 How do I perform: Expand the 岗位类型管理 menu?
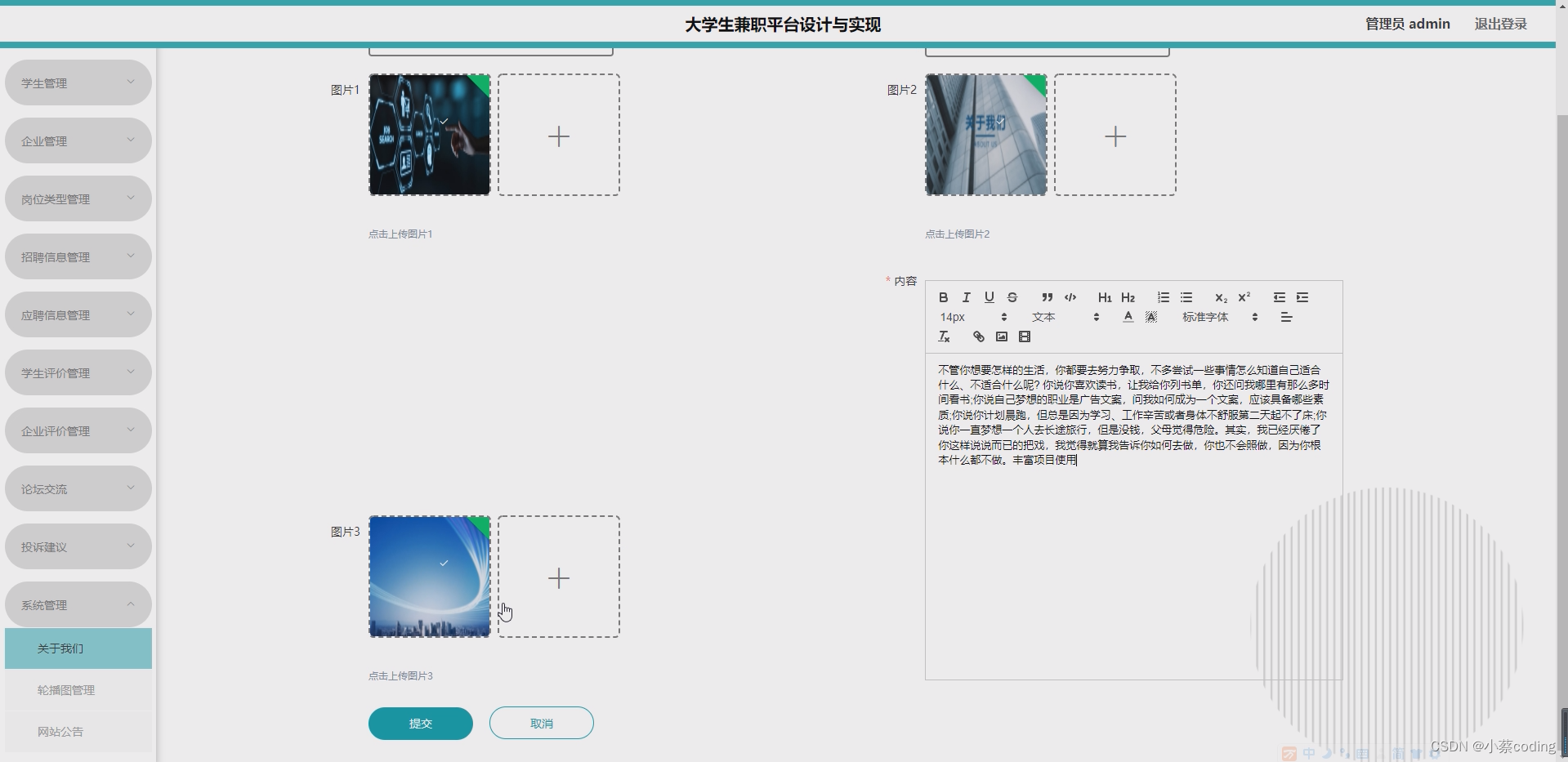[x=78, y=198]
